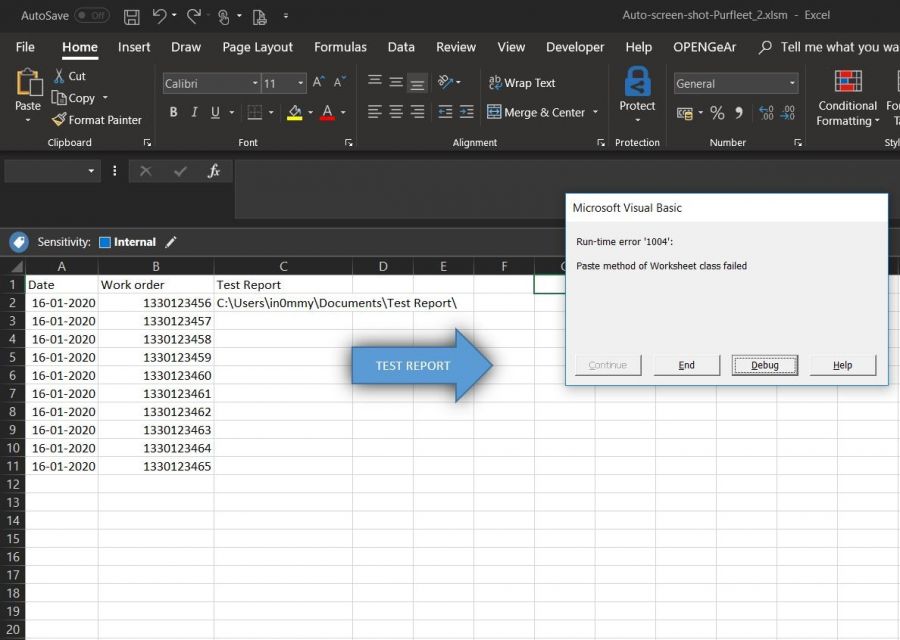Switch to the Formulas tab

[340, 47]
